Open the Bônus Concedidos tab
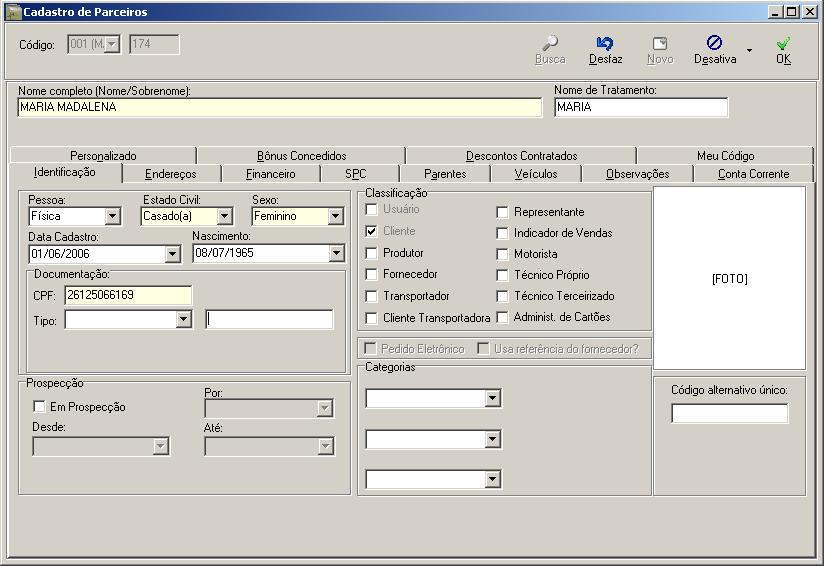 pyautogui.click(x=302, y=156)
